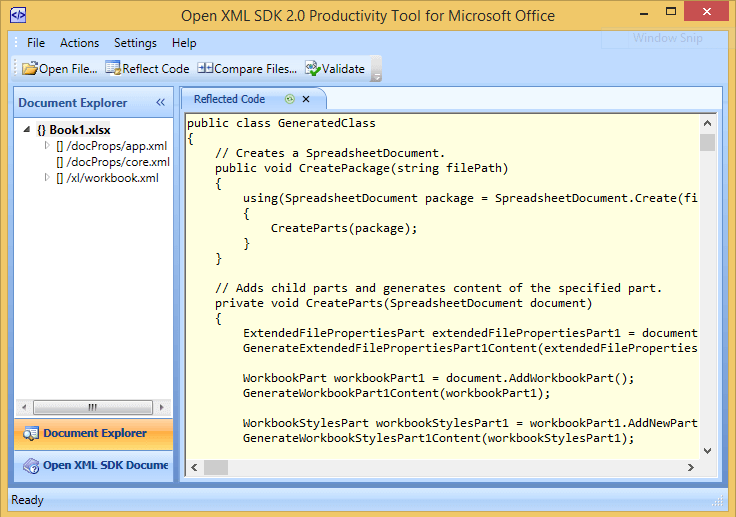
Task: Collapse the Book1.xlsx tree node
Action: click(x=25, y=130)
